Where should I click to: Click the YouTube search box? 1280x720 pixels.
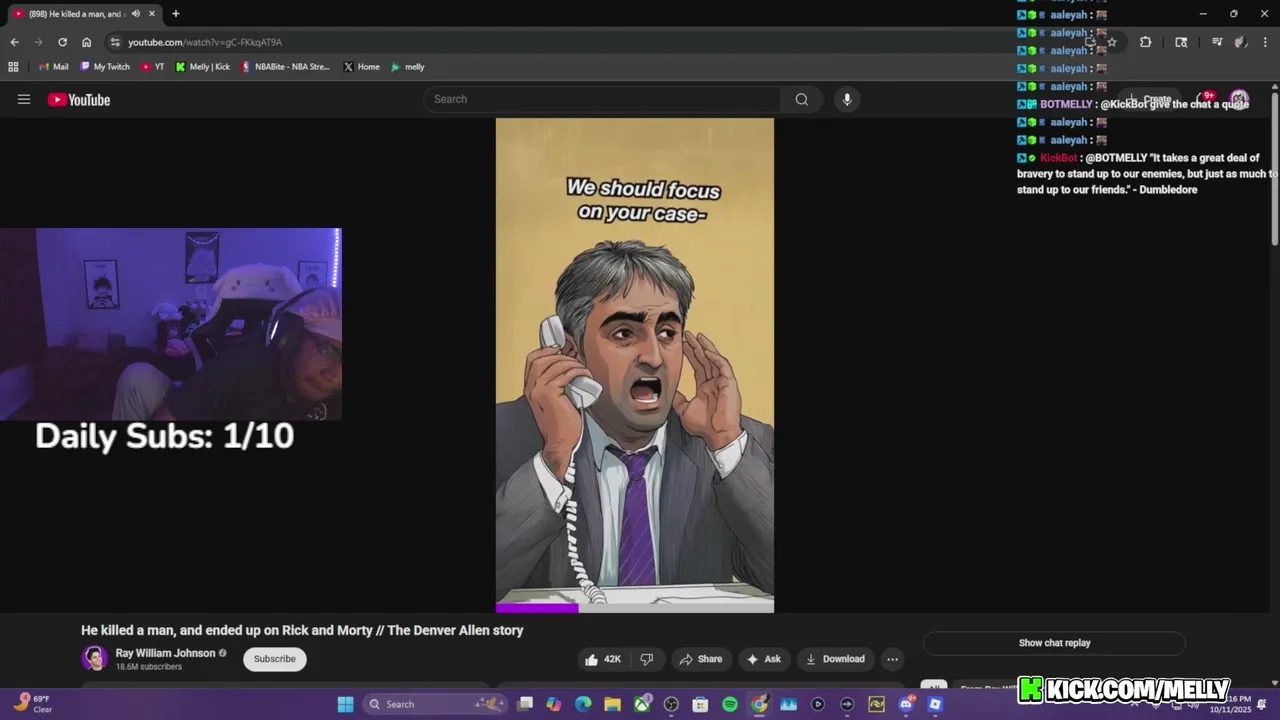tap(602, 99)
